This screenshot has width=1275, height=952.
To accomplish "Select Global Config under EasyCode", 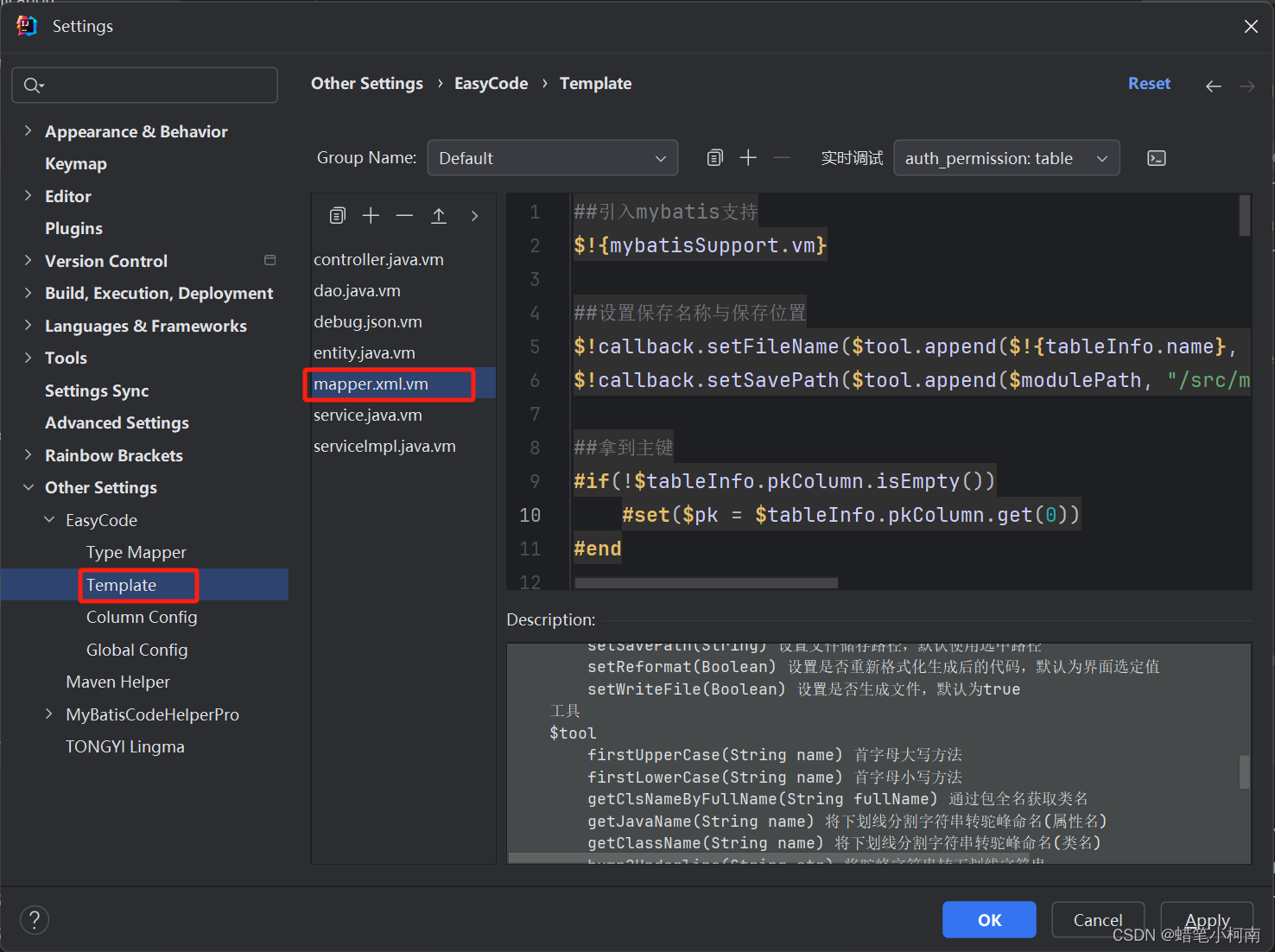I will pos(136,650).
